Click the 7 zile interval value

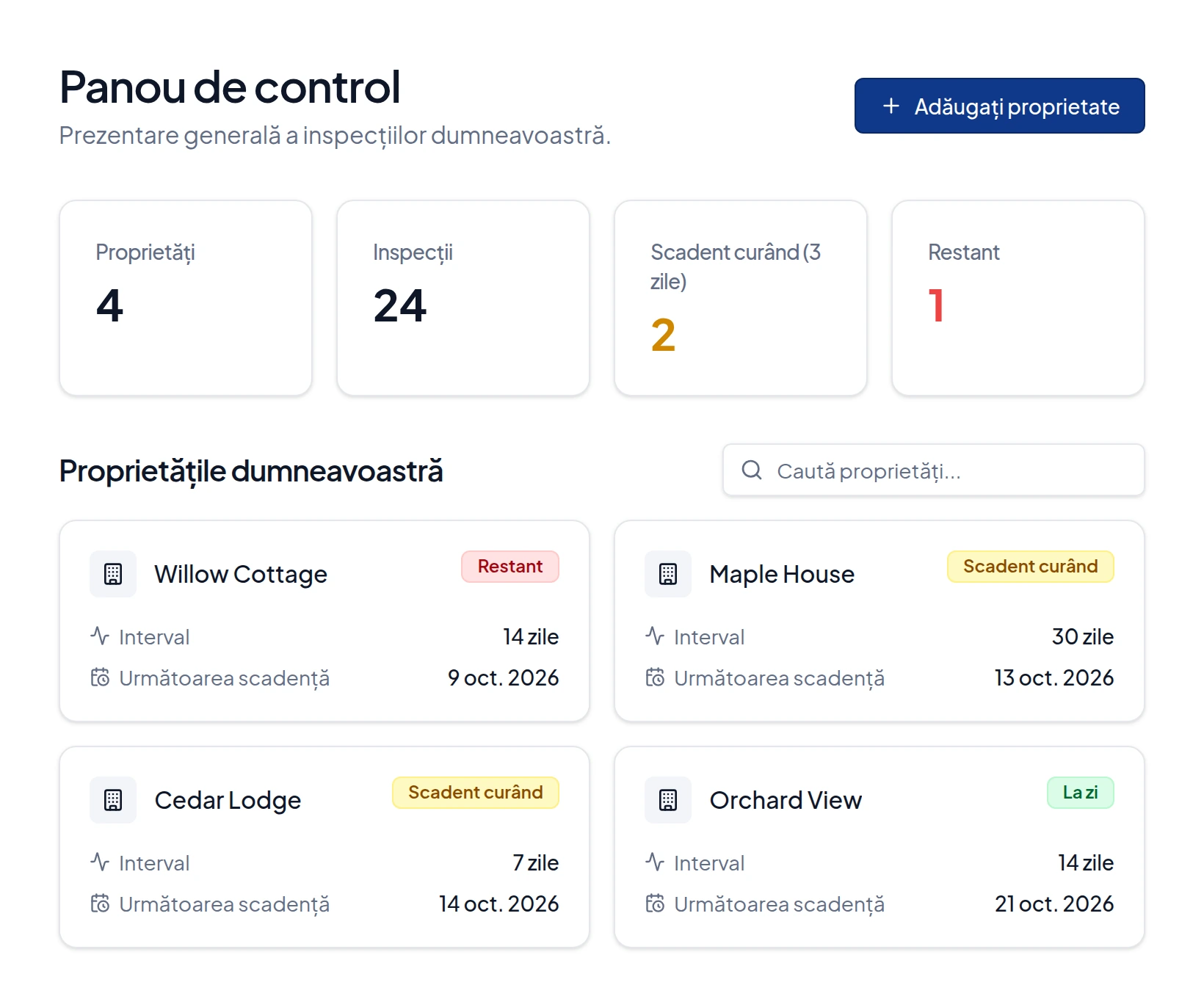(x=536, y=862)
